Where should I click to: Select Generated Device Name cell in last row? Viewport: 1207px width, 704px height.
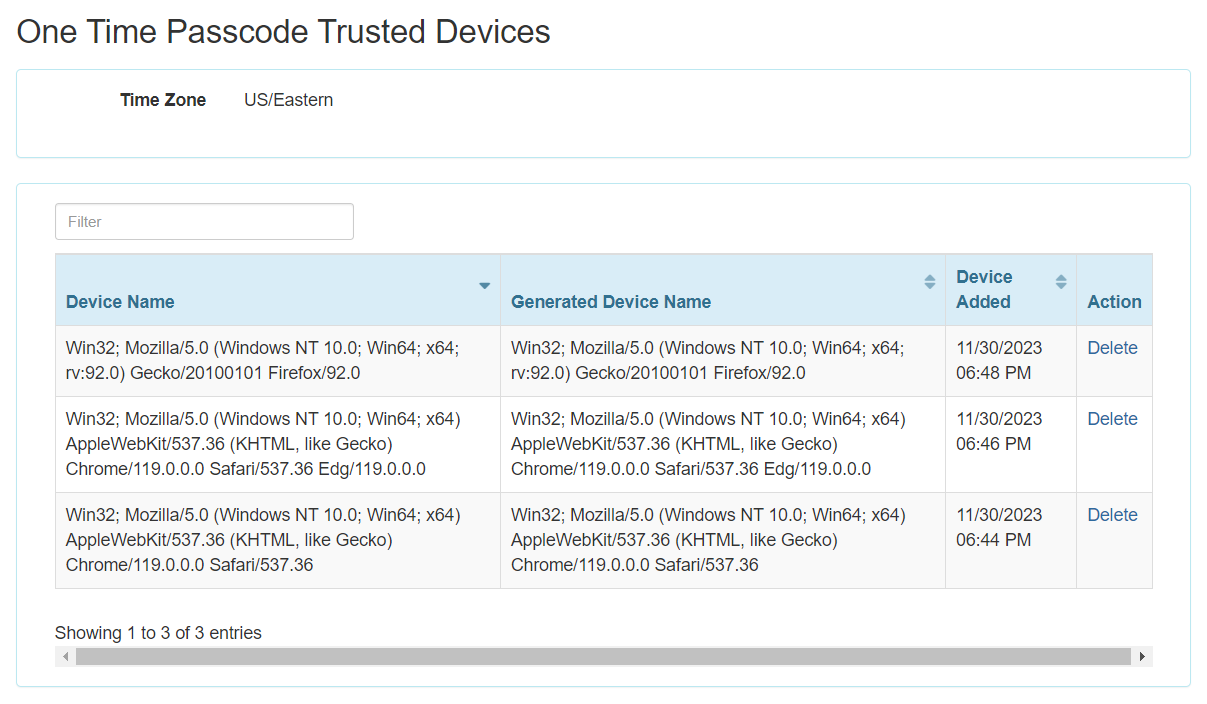click(723, 541)
